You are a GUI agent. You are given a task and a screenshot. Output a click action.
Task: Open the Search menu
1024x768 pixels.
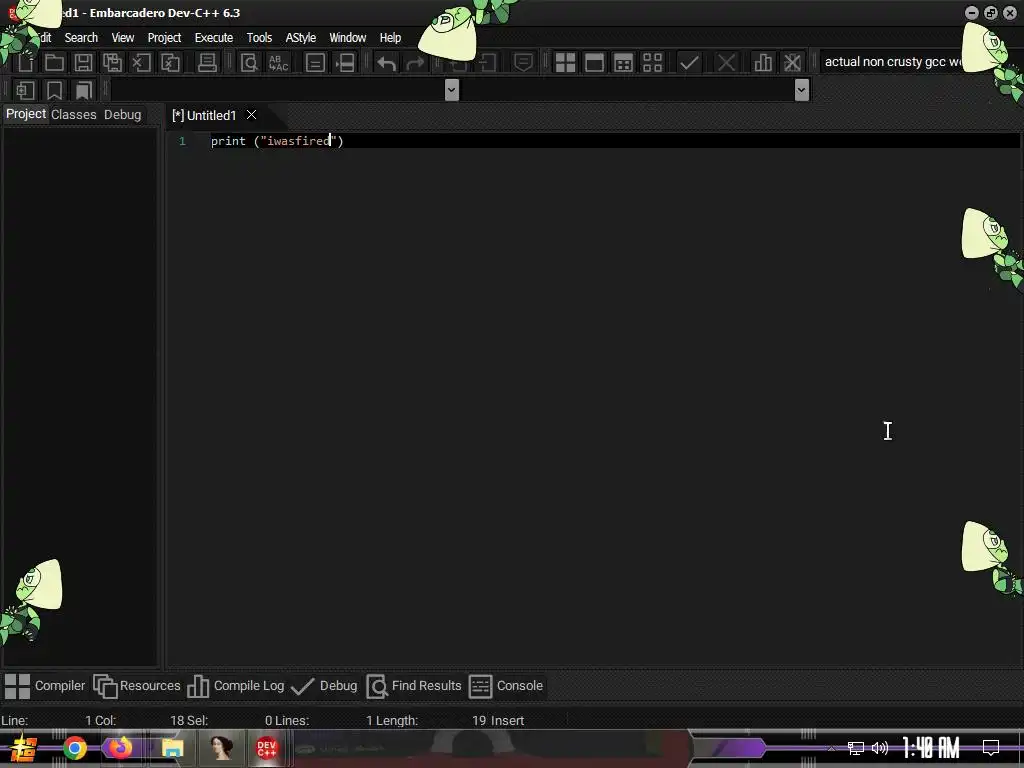coord(81,38)
